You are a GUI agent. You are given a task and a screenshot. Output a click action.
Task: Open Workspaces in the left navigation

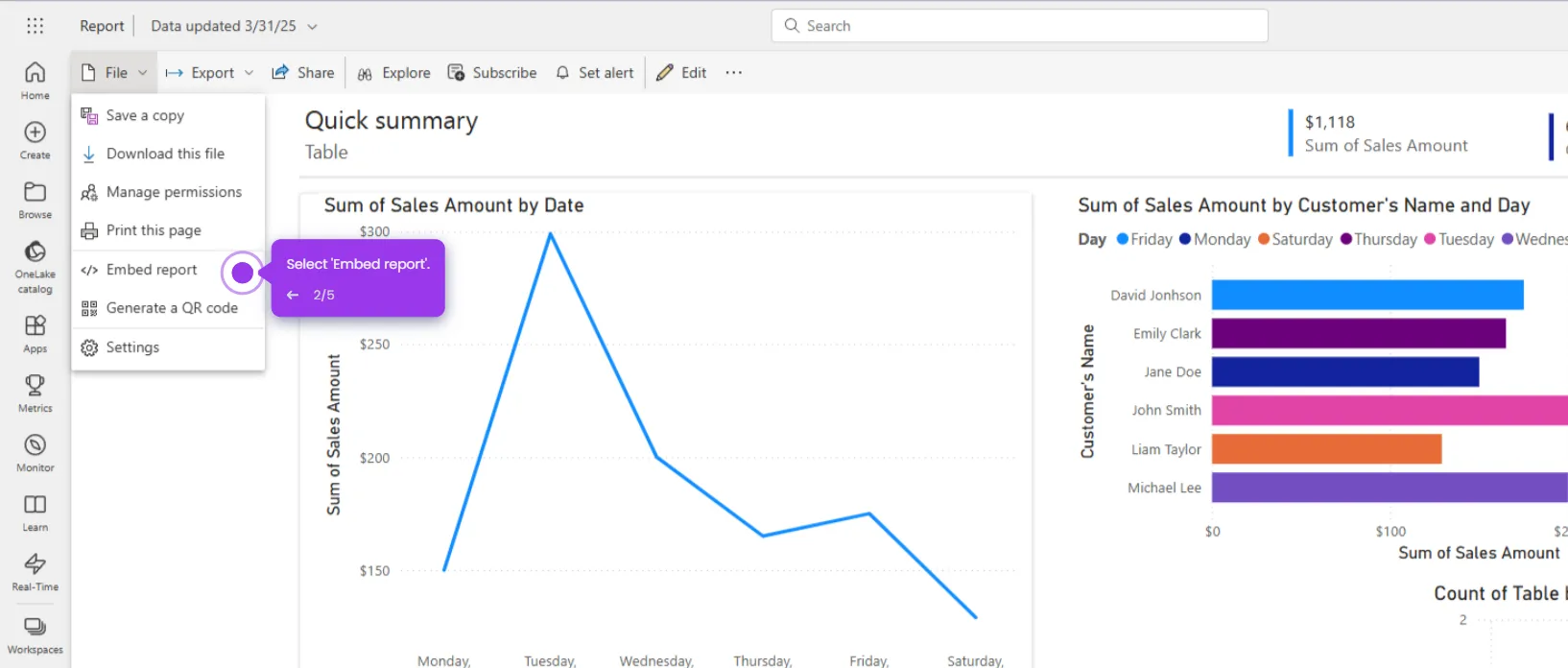(36, 635)
